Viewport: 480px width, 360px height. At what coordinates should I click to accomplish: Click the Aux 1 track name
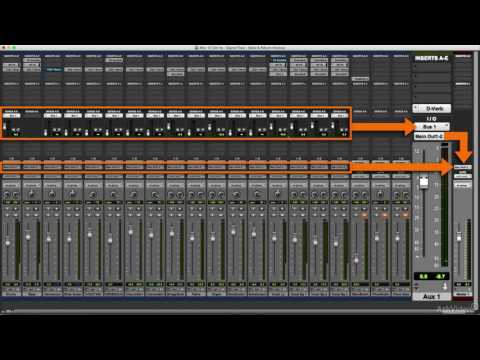pyautogui.click(x=431, y=296)
